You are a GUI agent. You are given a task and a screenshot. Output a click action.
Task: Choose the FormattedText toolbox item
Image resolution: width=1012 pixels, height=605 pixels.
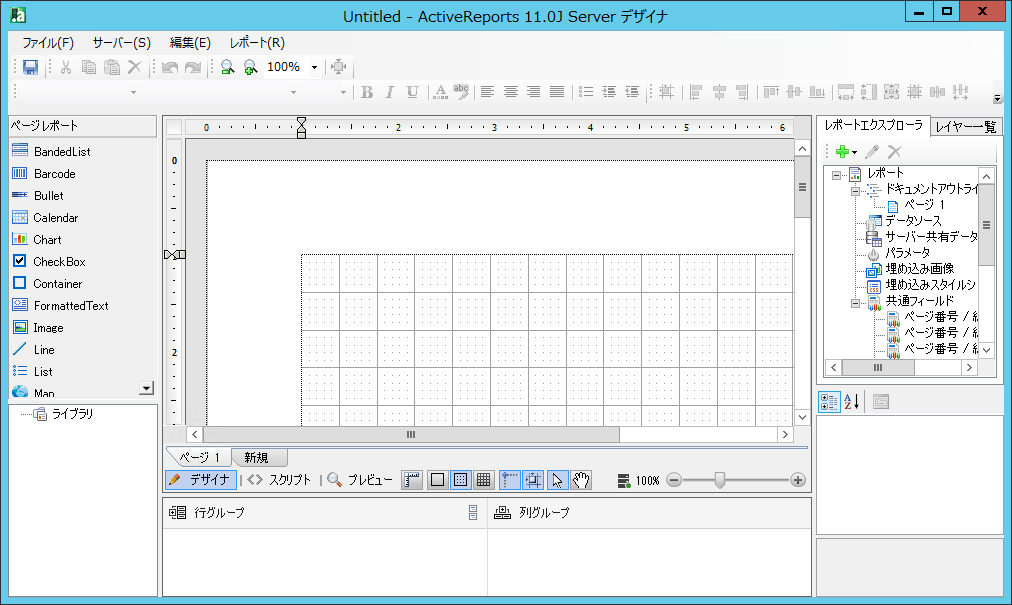(70, 306)
